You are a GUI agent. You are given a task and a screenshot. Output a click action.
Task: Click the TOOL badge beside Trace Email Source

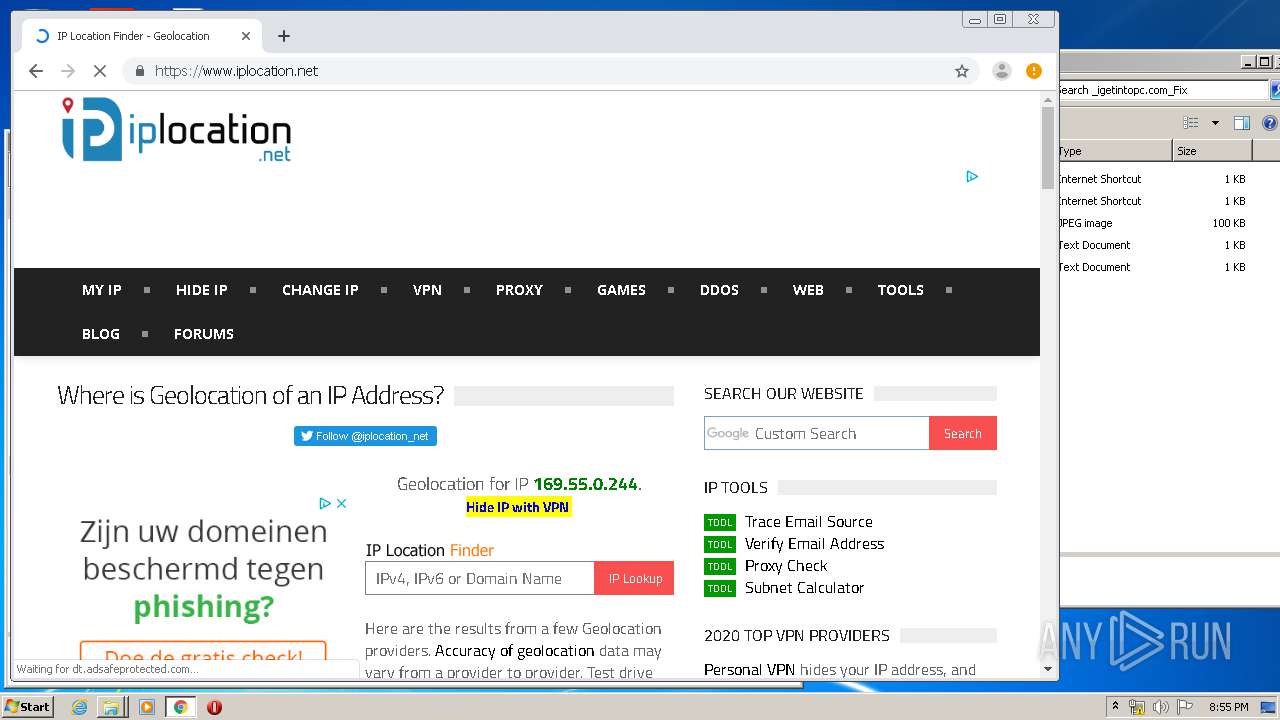click(x=720, y=522)
